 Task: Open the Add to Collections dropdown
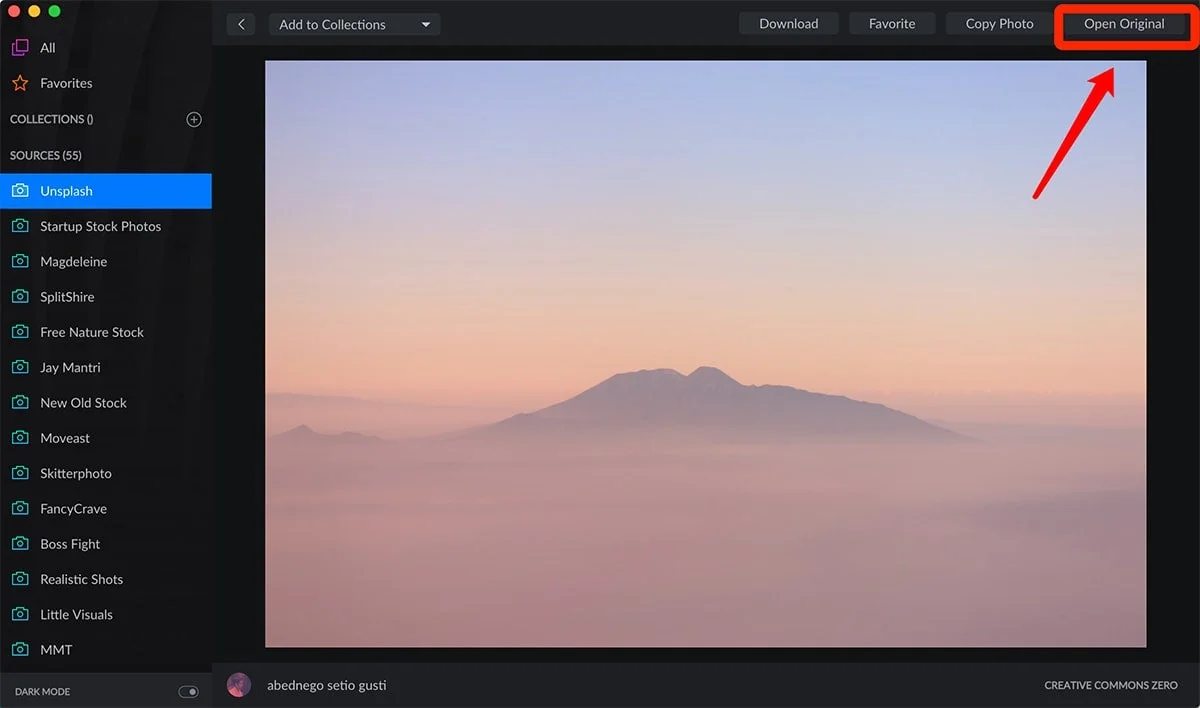point(354,24)
